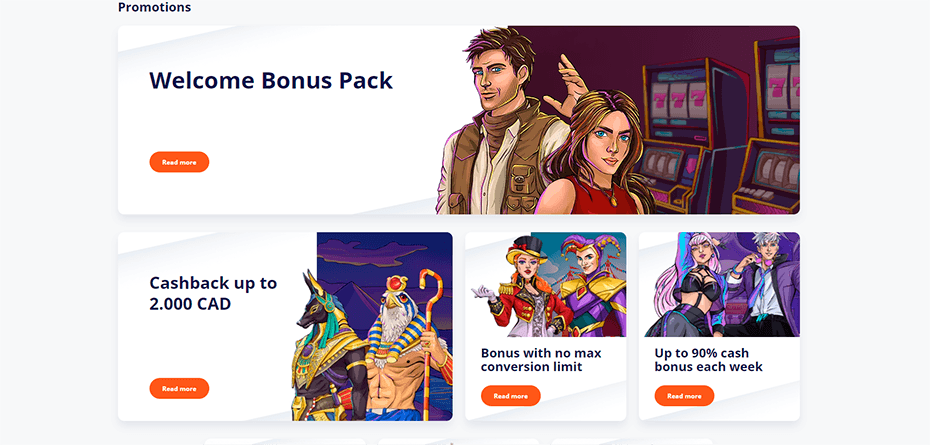Open Read more for Cashback offer

click(179, 389)
